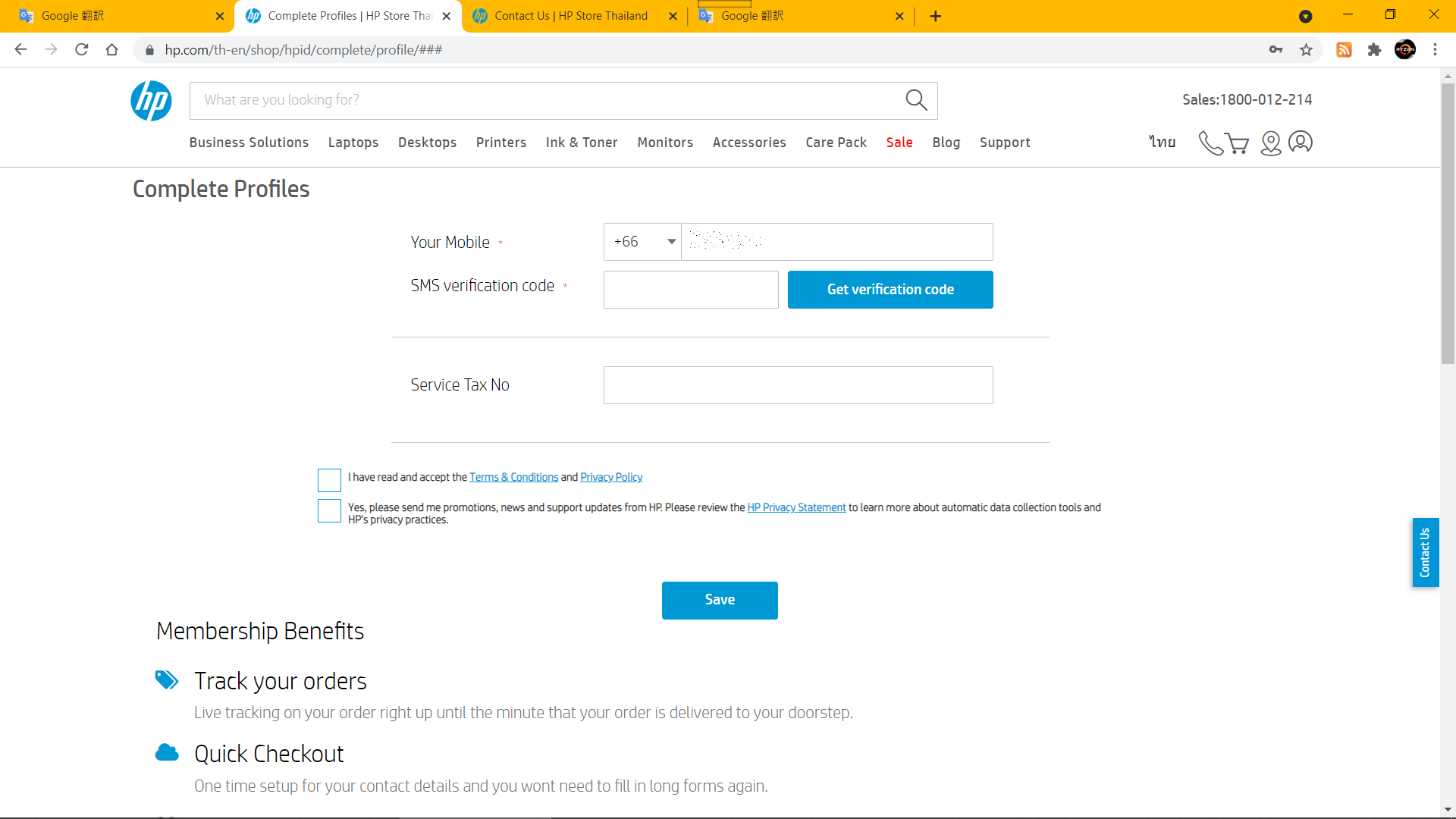The image size is (1456, 819).
Task: Open a new browser tab
Action: pyautogui.click(x=935, y=16)
